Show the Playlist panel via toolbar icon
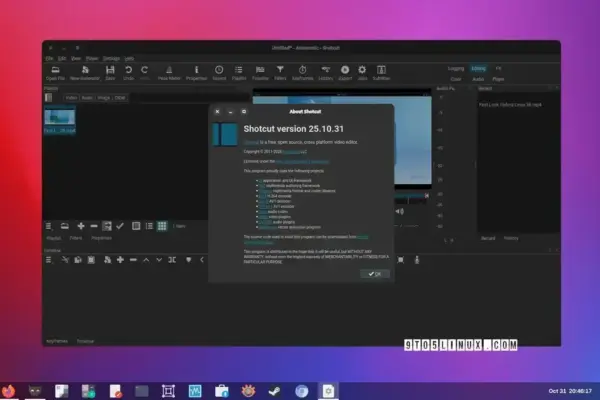The height and width of the screenshot is (400, 600). tap(239, 73)
